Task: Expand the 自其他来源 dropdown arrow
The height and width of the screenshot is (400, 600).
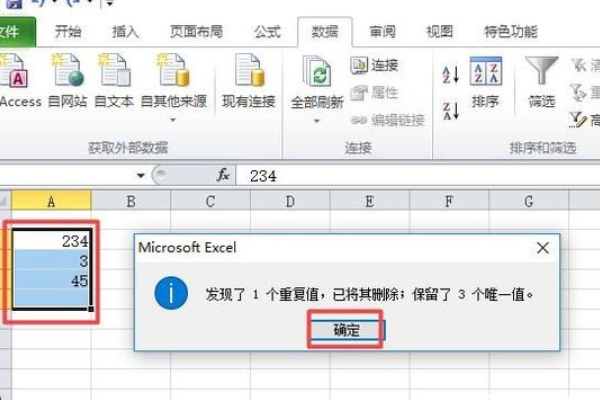Action: 173,120
